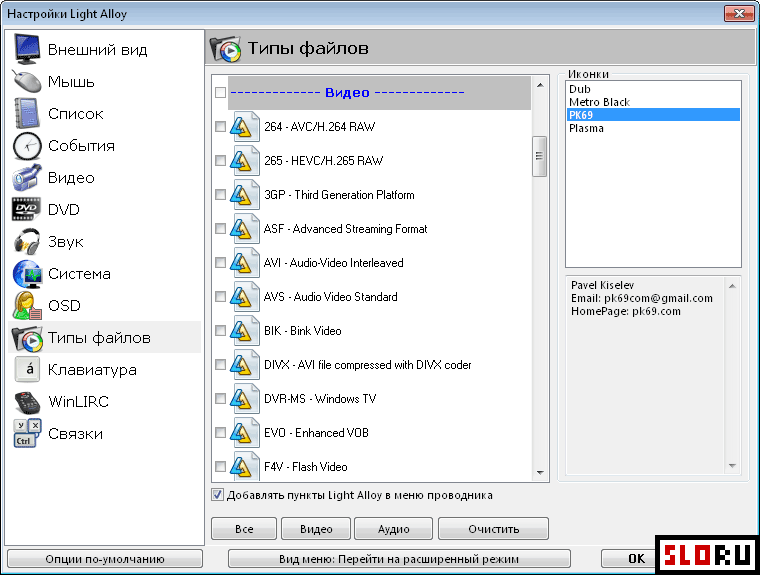Image resolution: width=760 pixels, height=575 pixels.
Task: Select the WinLIRC remote icon
Action: coord(27,401)
